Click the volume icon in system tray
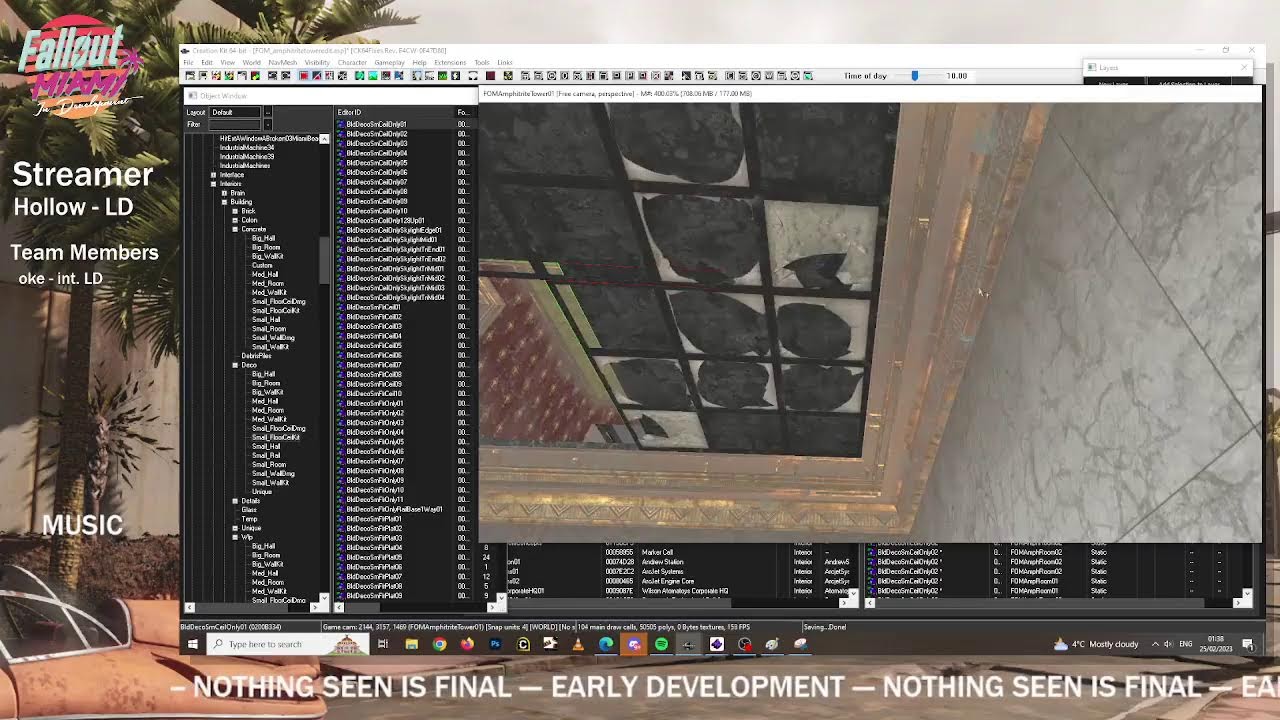Viewport: 1280px width, 720px height. tap(1168, 644)
